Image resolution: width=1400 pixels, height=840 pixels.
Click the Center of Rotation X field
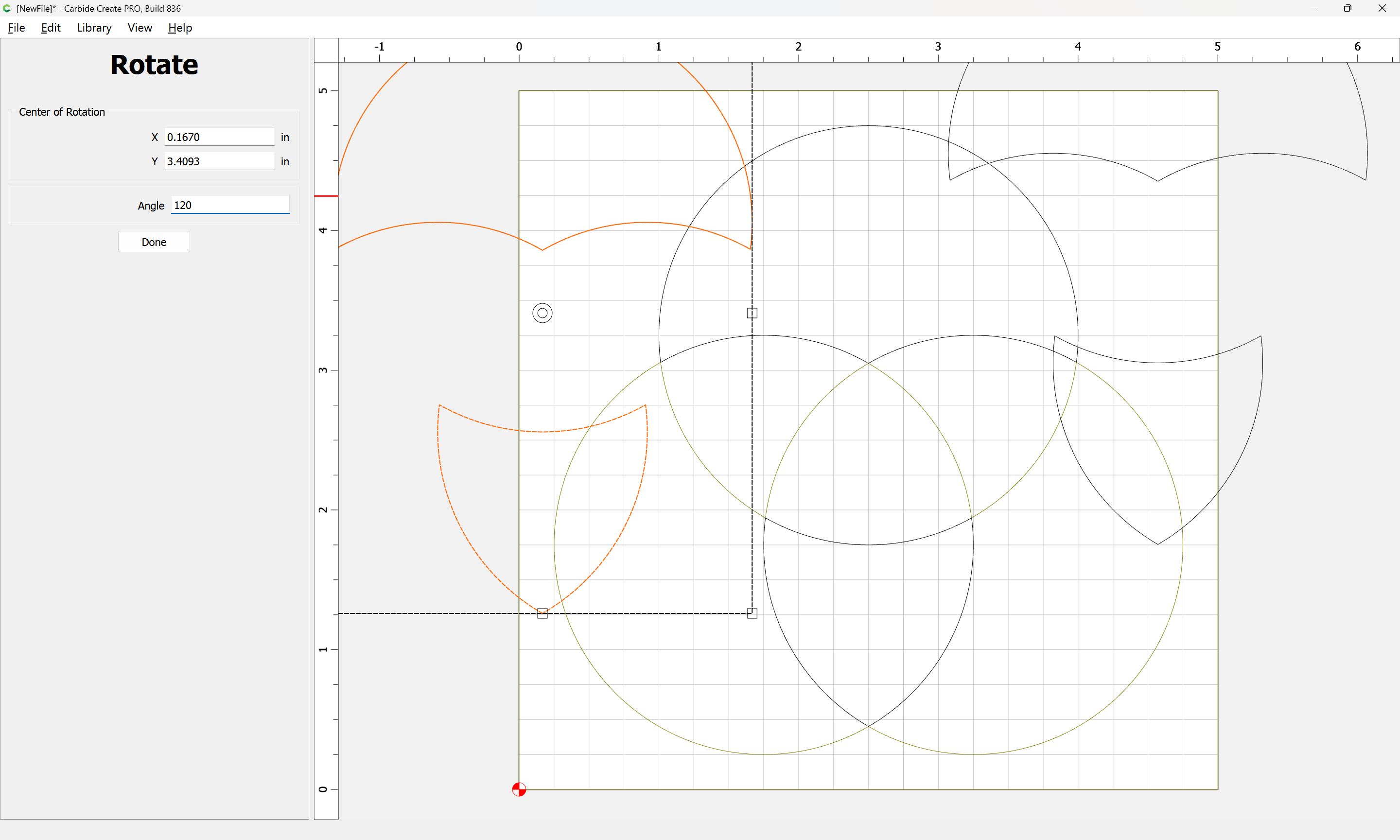219,137
